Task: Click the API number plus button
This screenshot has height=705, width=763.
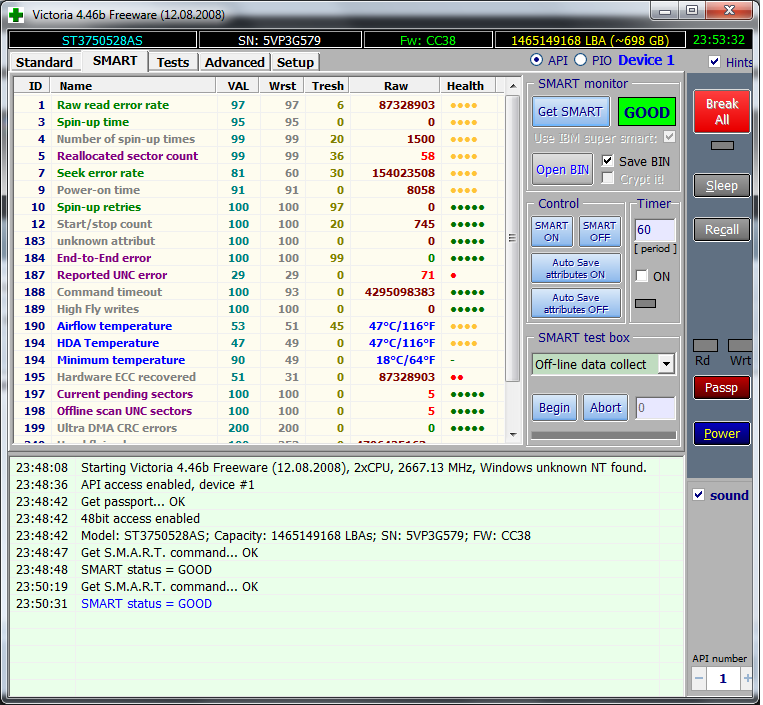Action: click(747, 678)
